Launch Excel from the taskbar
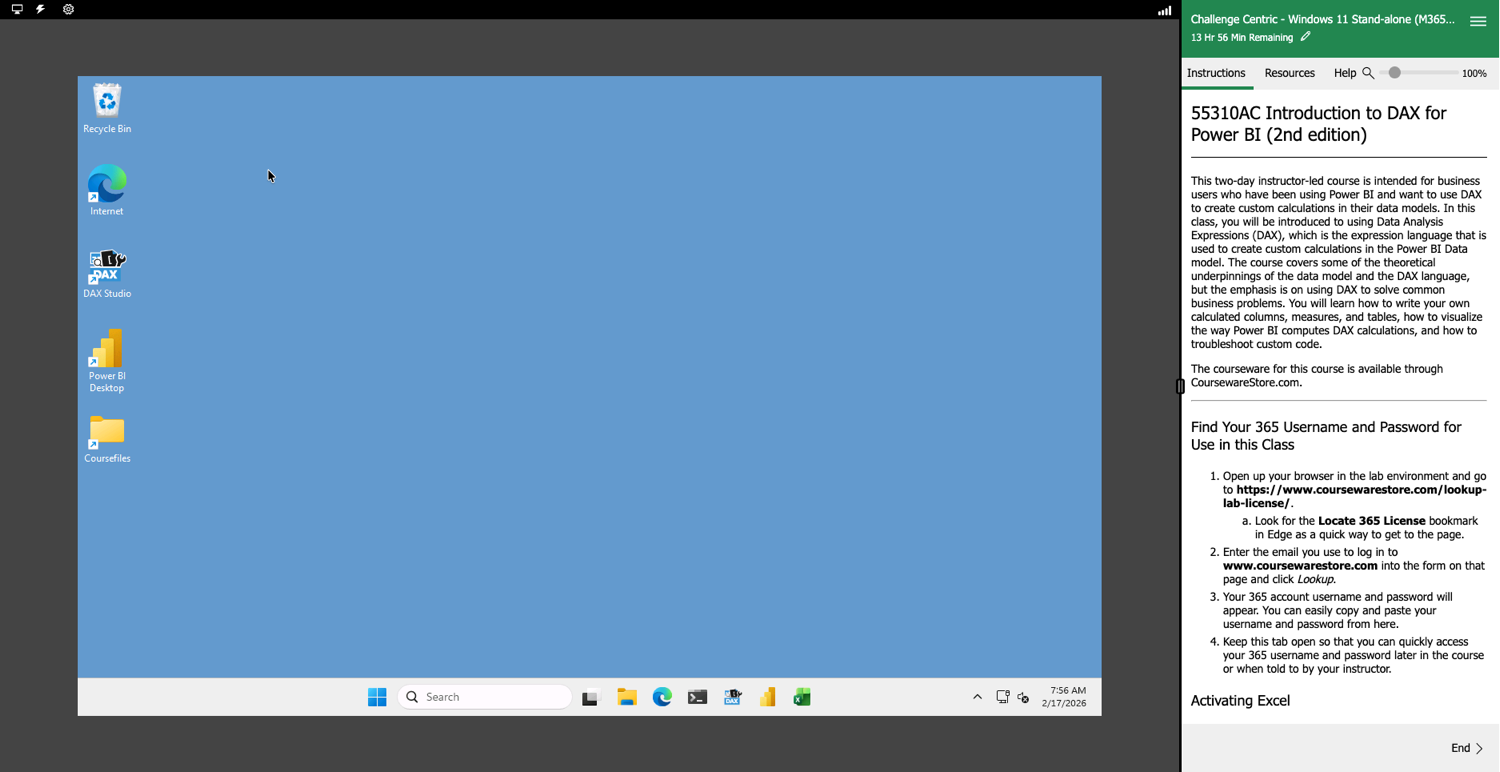Image resolution: width=1500 pixels, height=772 pixels. tap(802, 698)
